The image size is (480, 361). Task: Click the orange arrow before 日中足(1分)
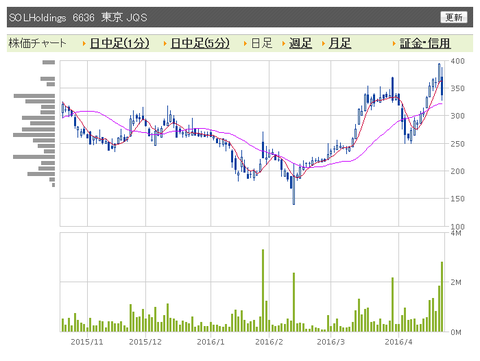click(x=84, y=44)
